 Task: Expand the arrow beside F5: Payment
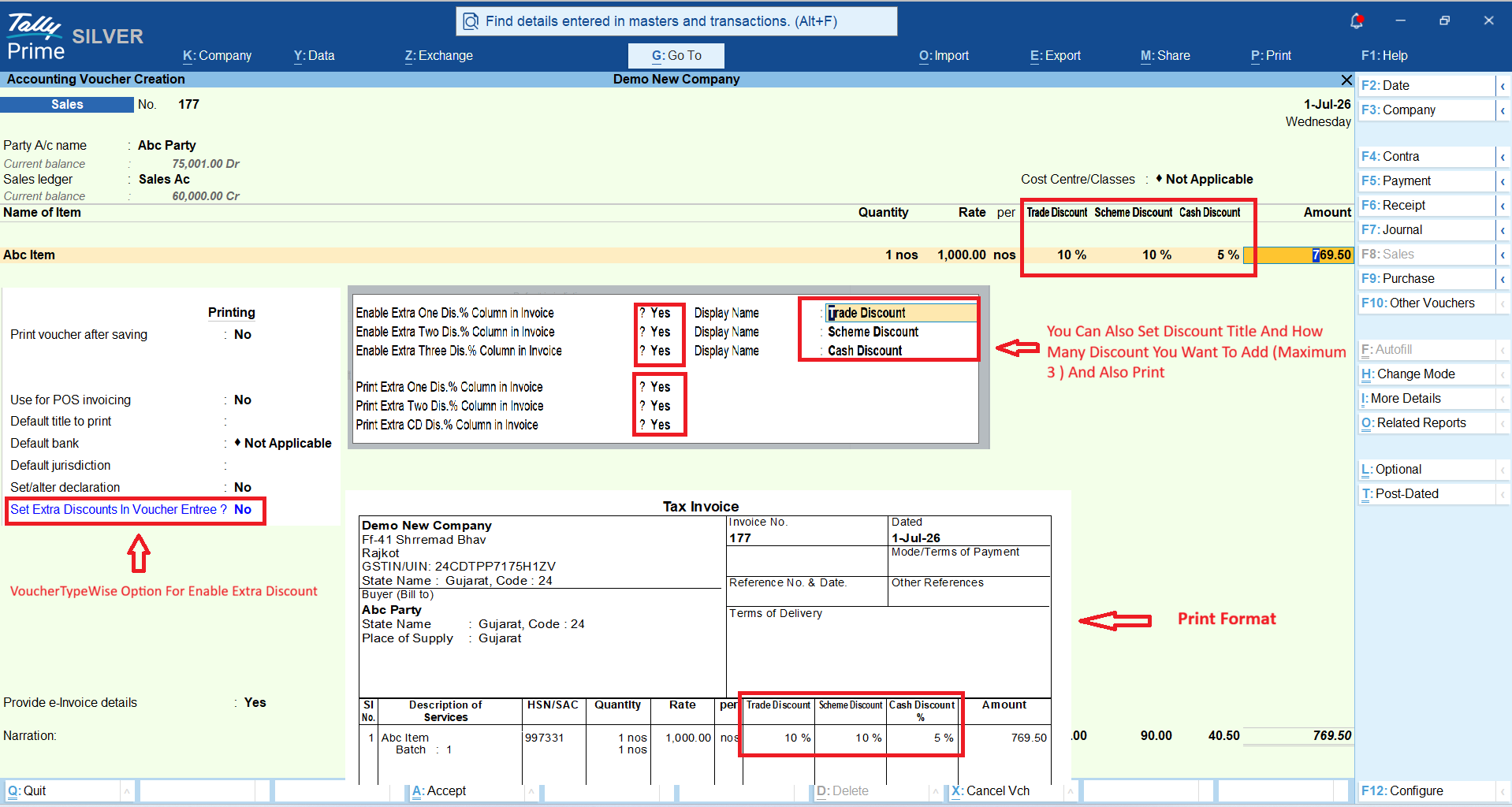click(1503, 181)
